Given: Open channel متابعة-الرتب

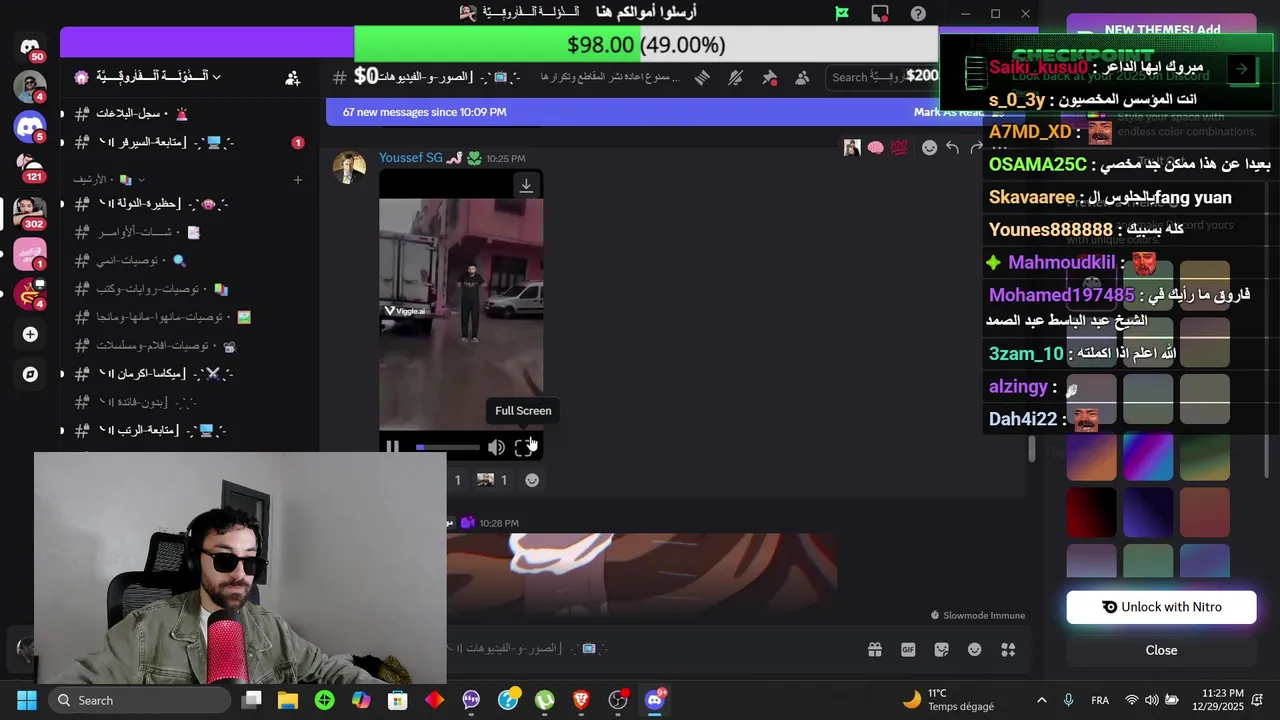Looking at the screenshot, I should [188, 430].
